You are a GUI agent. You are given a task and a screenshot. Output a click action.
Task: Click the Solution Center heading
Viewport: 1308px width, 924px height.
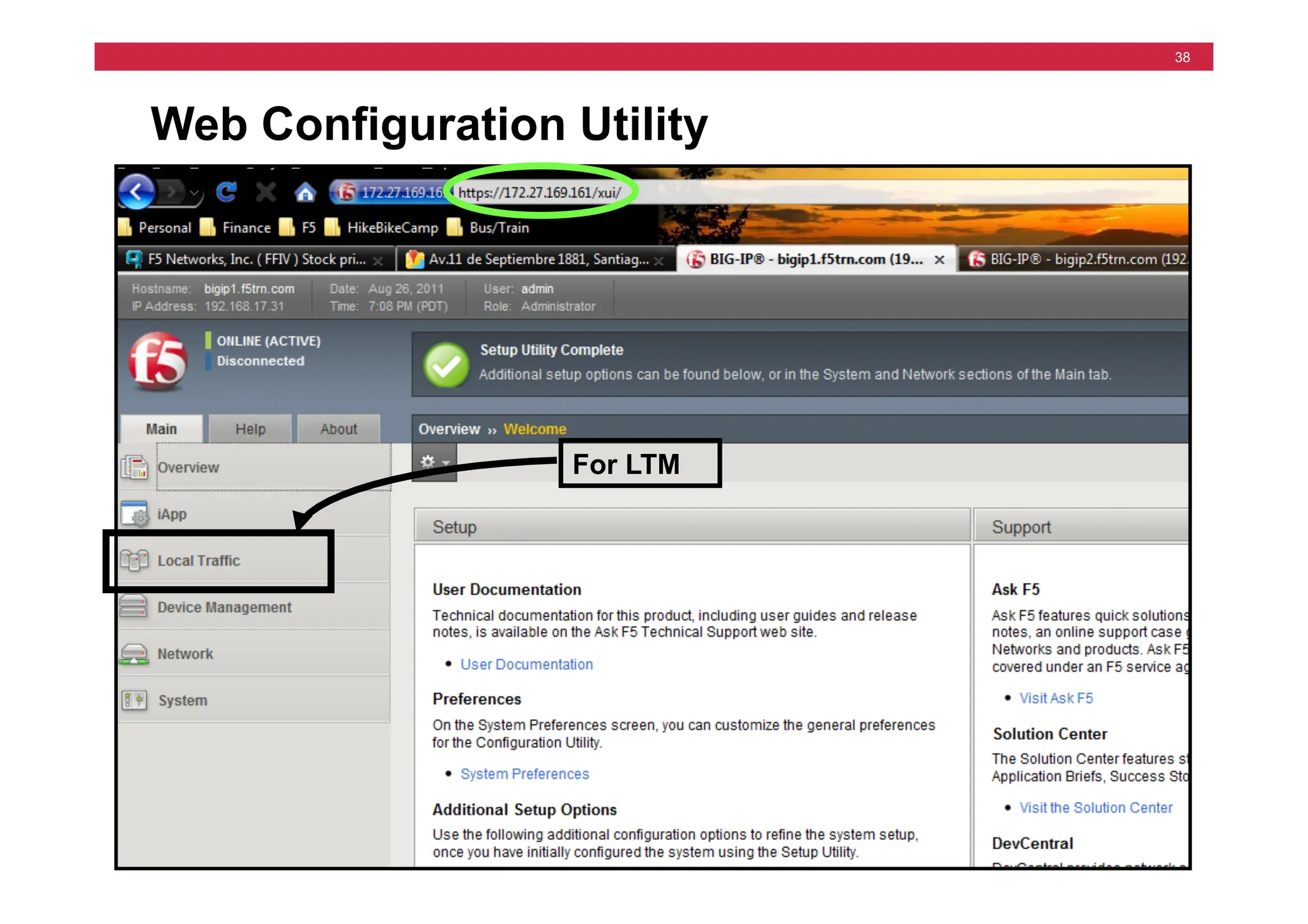(1050, 734)
